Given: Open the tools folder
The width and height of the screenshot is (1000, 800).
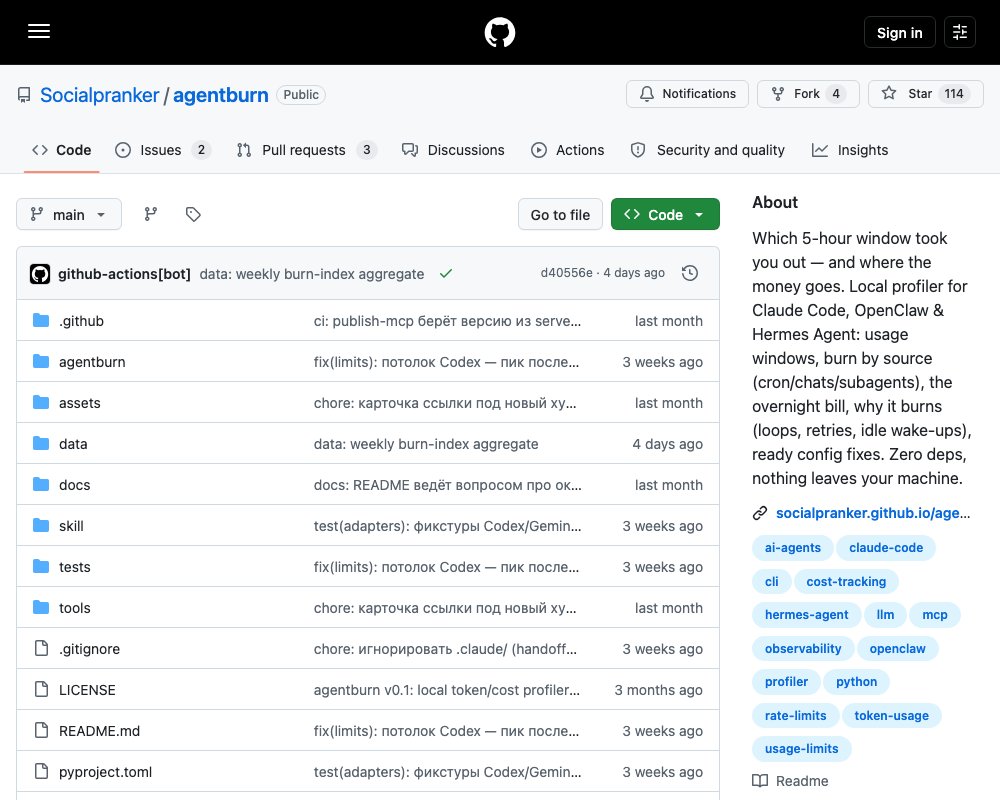Looking at the screenshot, I should pos(75,607).
